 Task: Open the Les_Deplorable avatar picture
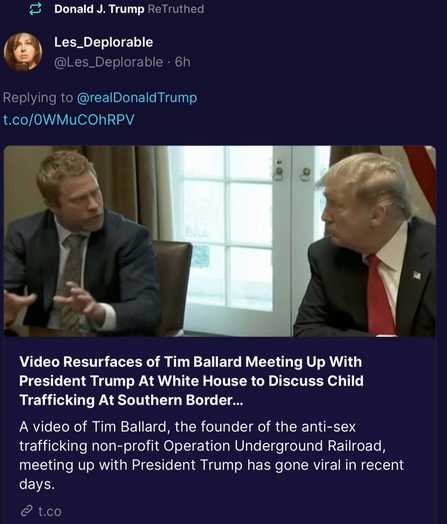point(23,52)
